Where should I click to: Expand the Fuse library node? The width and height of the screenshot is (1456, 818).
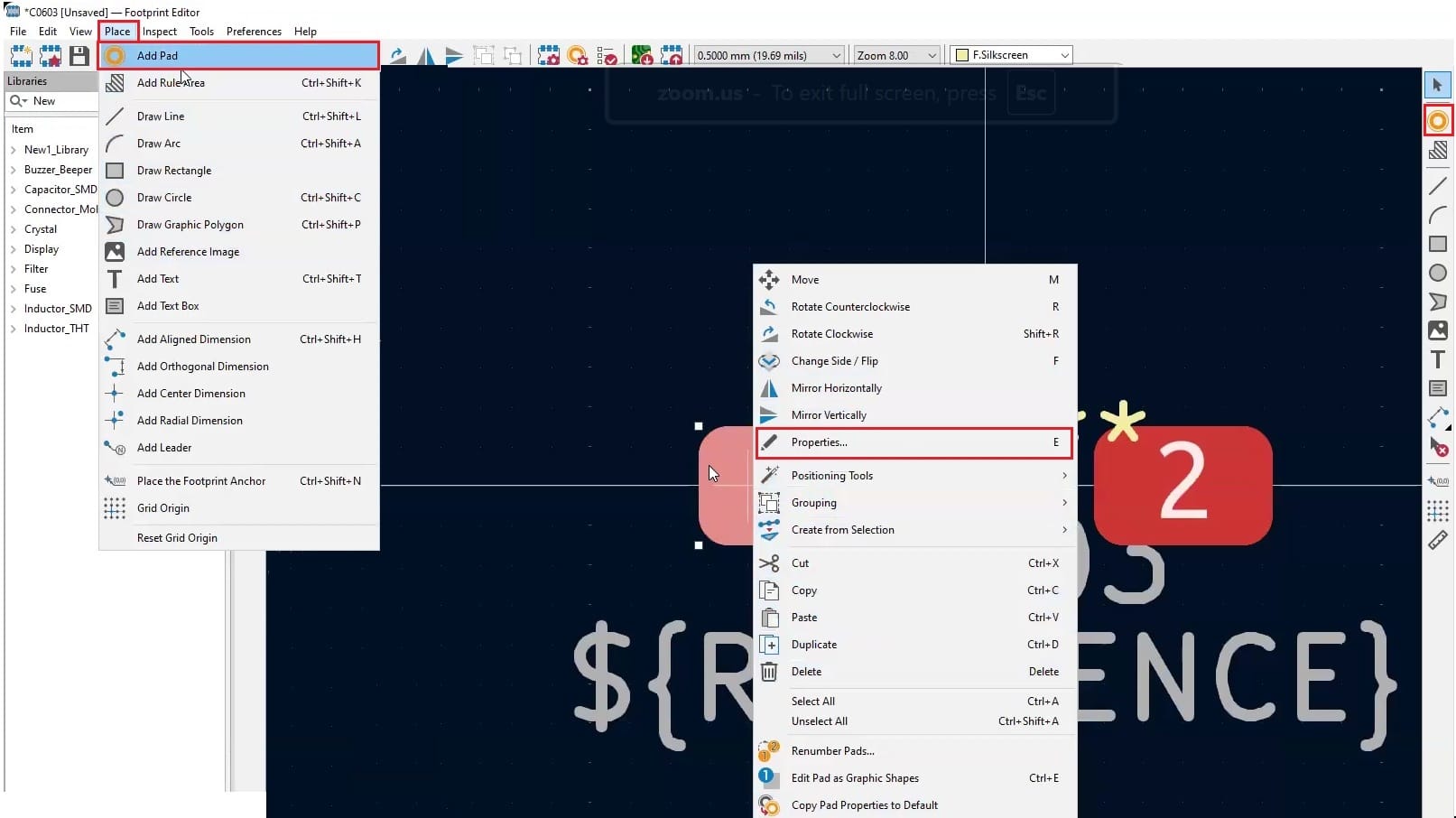click(x=14, y=289)
